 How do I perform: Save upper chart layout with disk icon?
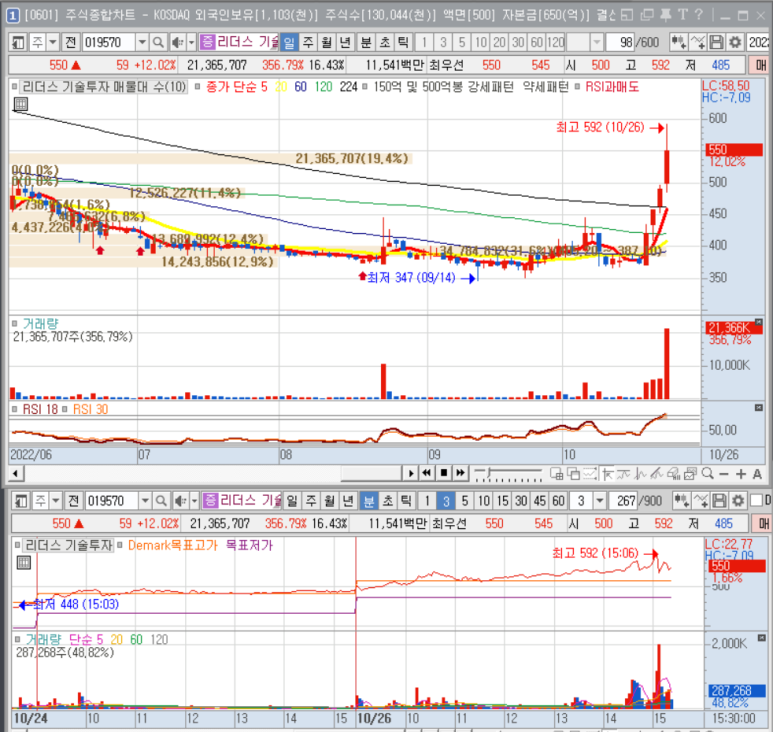[x=716, y=42]
